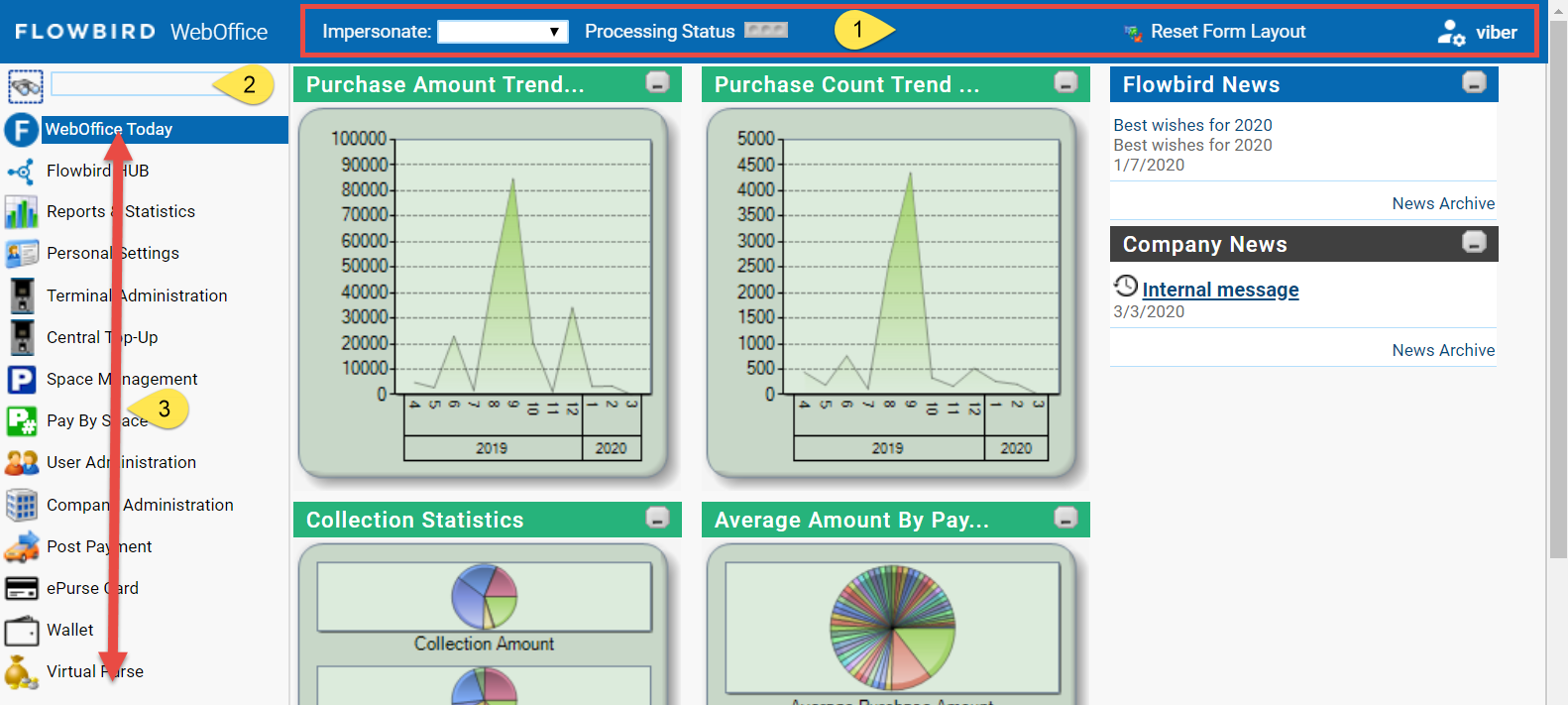Open Reports & Statistics menu item
This screenshot has height=705, width=1568.
(121, 212)
